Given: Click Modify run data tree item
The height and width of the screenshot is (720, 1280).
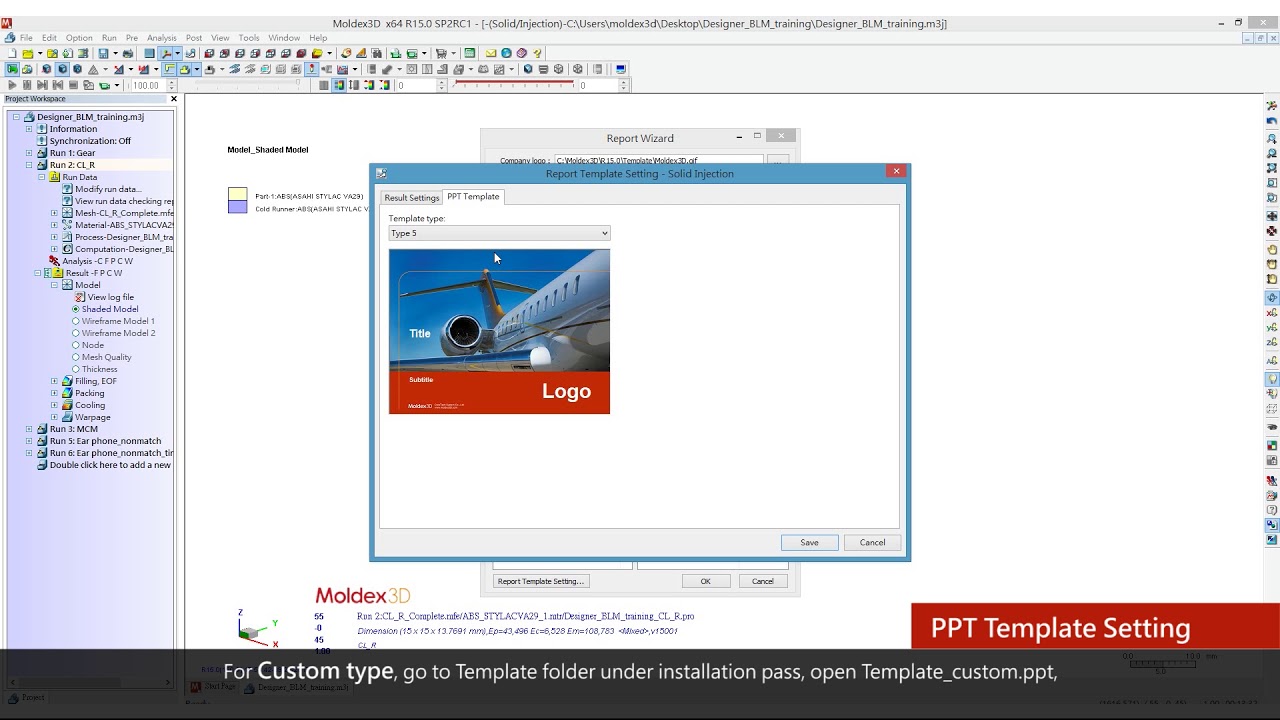Looking at the screenshot, I should tap(108, 189).
